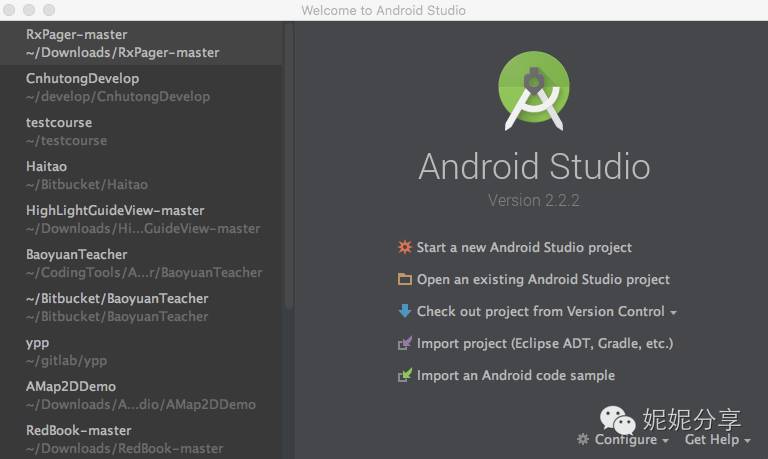Open recent project AMap2DDemo
The height and width of the screenshot is (459, 768).
[141, 395]
